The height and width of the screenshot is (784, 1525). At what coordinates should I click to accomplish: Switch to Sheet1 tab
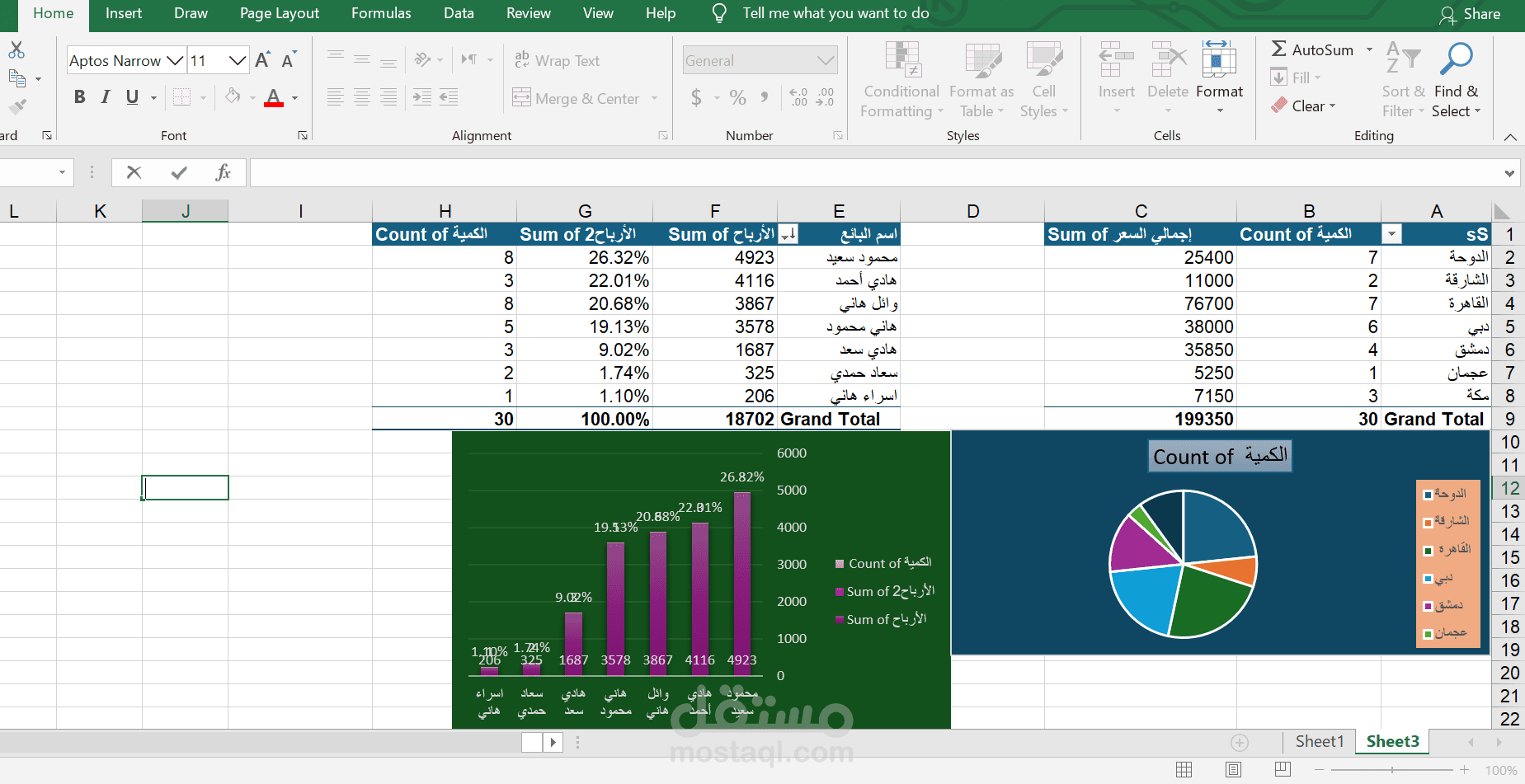1320,741
